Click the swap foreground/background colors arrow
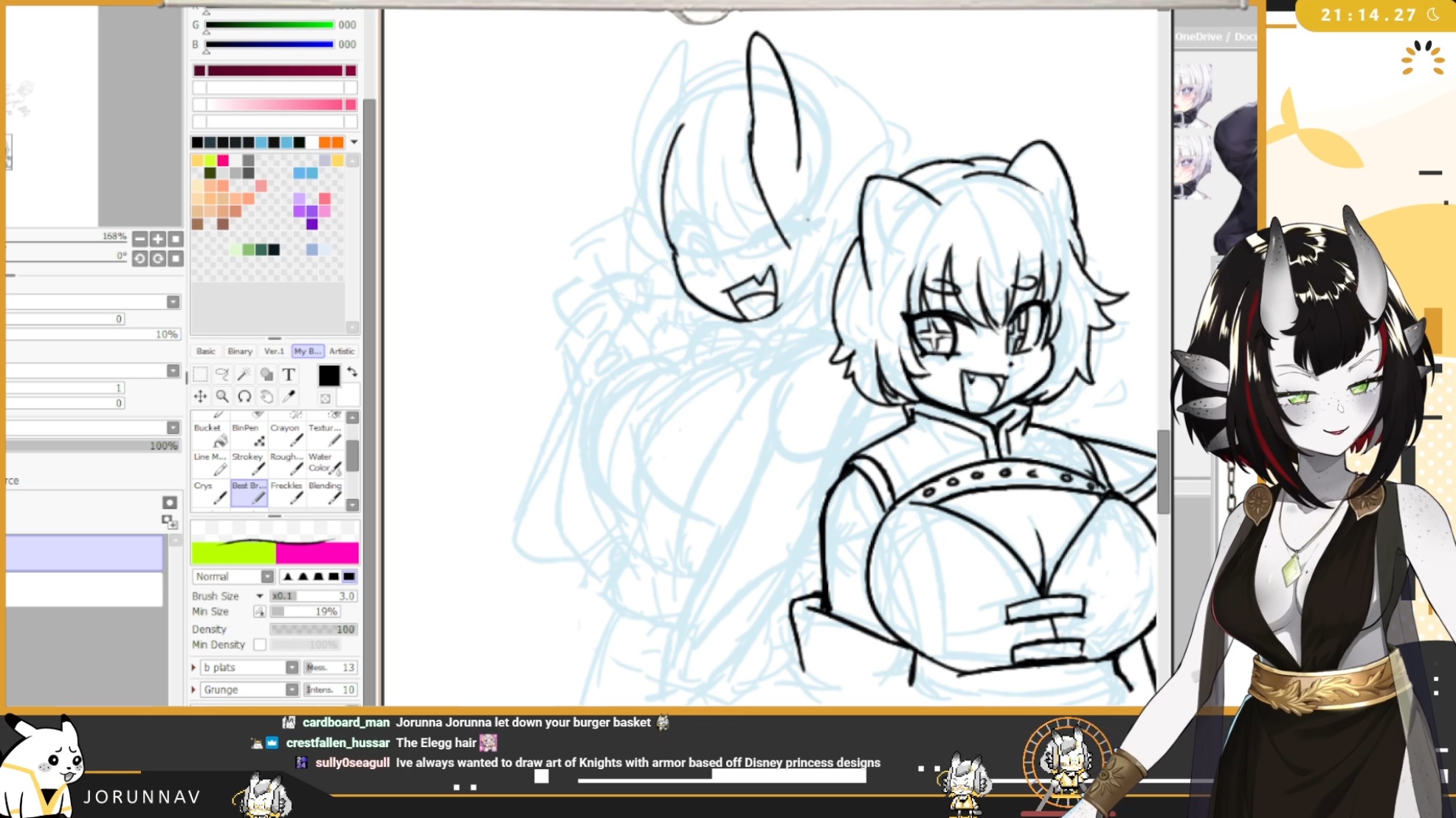1456x818 pixels. pyautogui.click(x=352, y=372)
